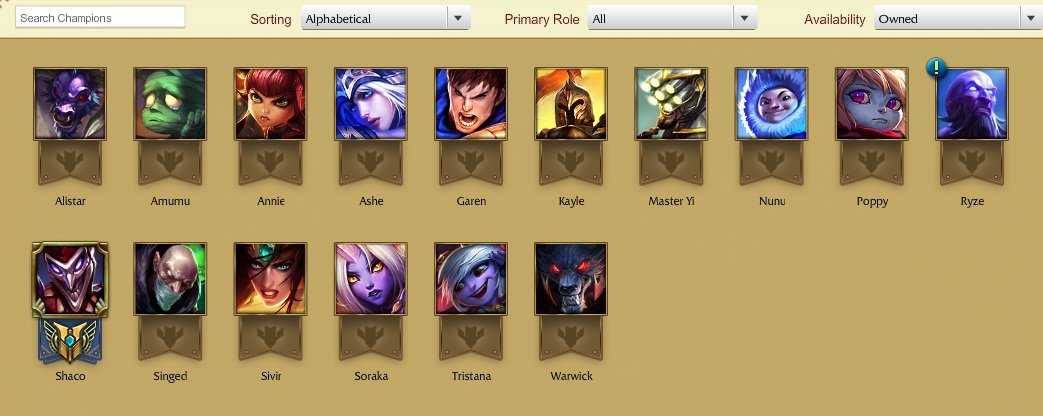
Task: Click Shaco's blue mastery emblem
Action: 70,340
